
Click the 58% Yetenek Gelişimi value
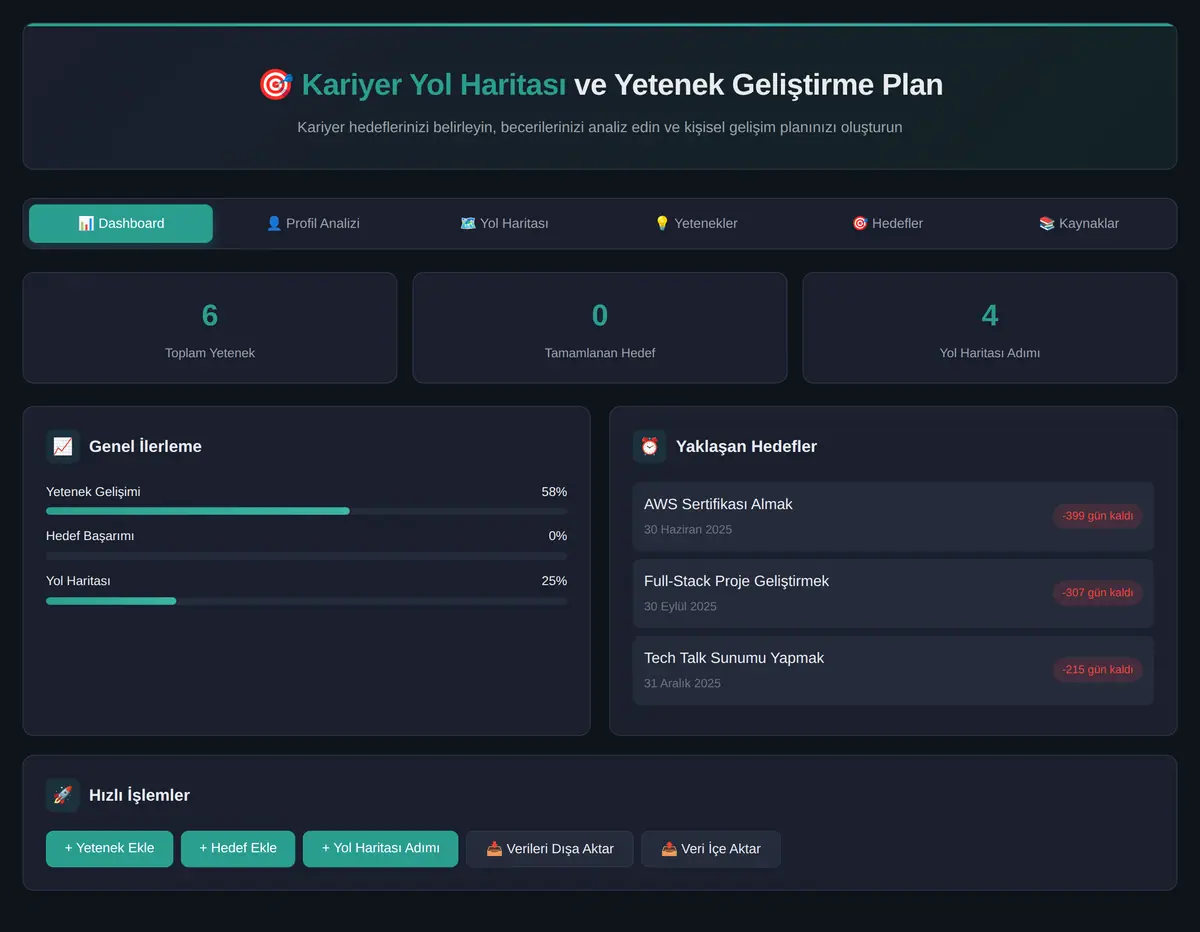coord(554,492)
